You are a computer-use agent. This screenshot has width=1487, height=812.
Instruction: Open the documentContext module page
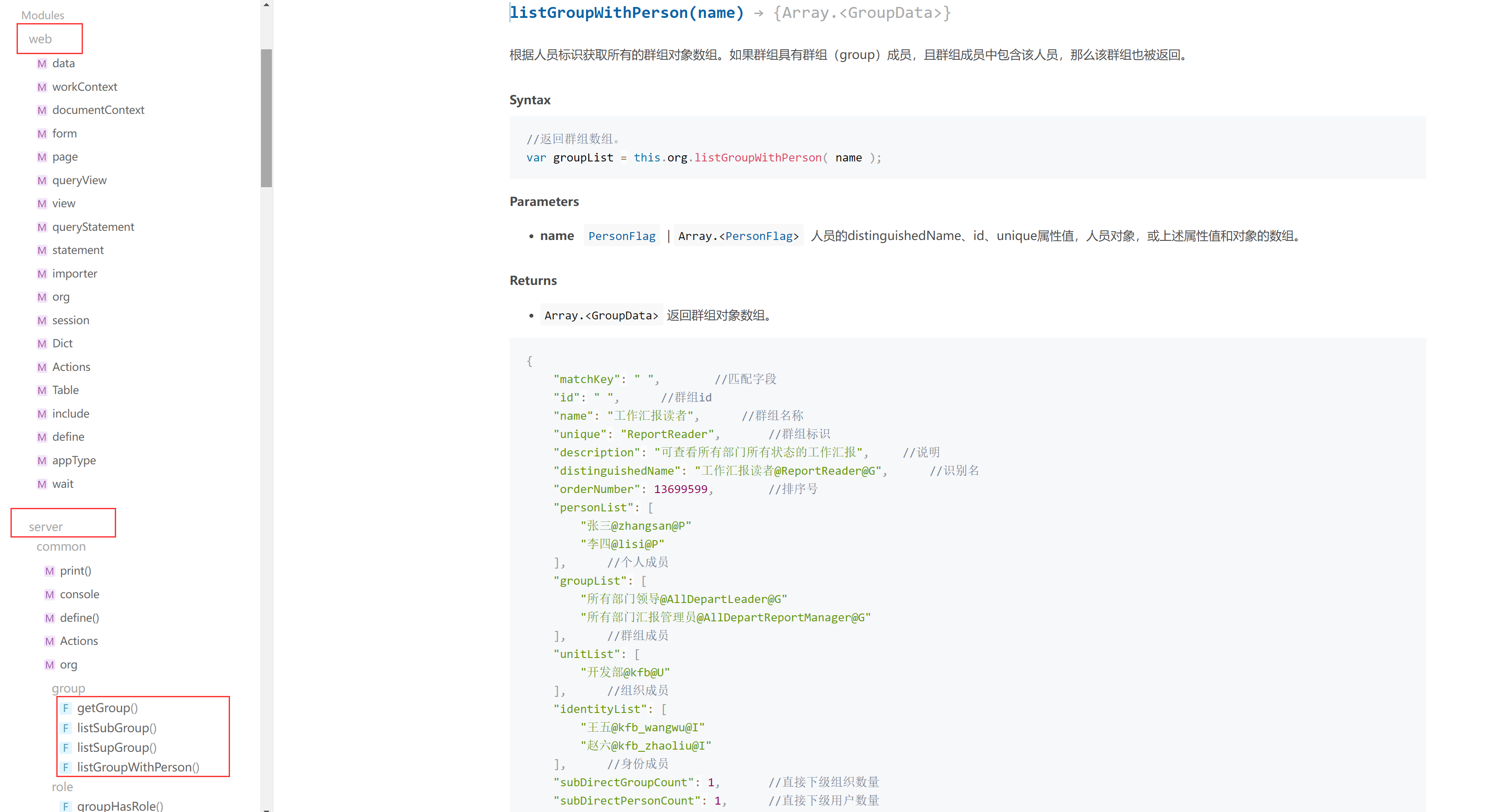[98, 110]
